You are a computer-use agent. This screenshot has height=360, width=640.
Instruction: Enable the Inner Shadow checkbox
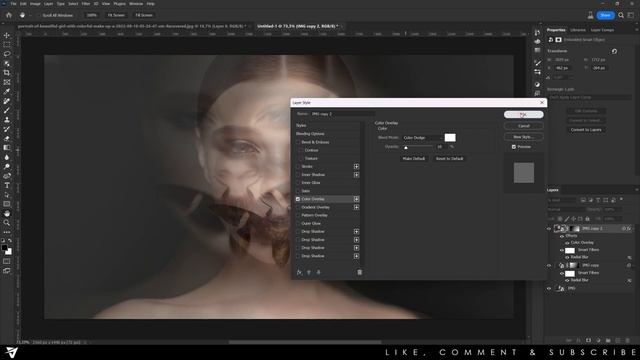click(x=298, y=175)
